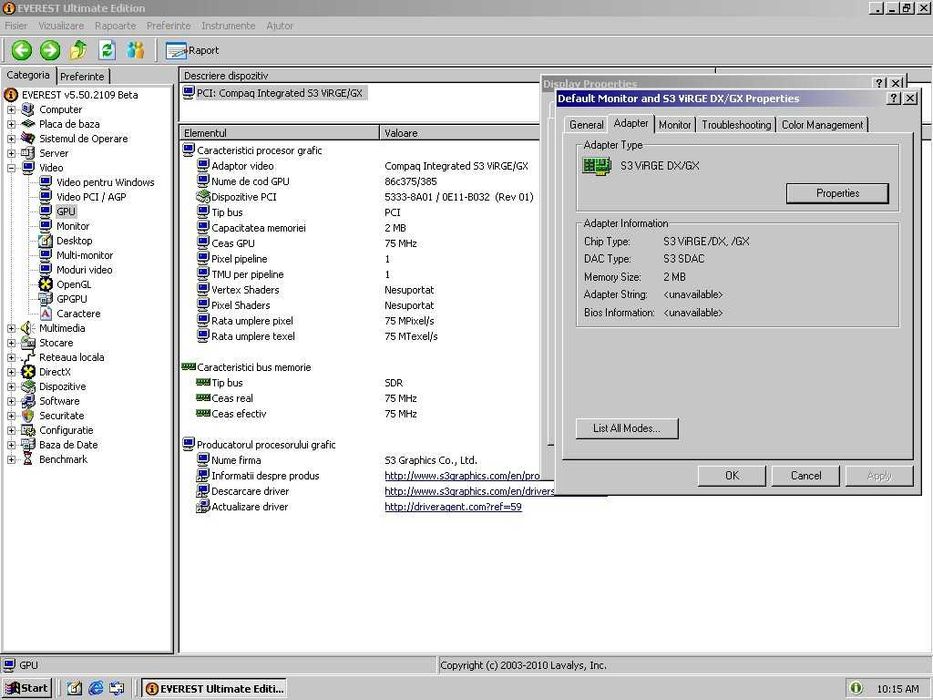Click EVEREST Ultimate Edition taskbar button
The height and width of the screenshot is (700, 933).
(x=214, y=688)
